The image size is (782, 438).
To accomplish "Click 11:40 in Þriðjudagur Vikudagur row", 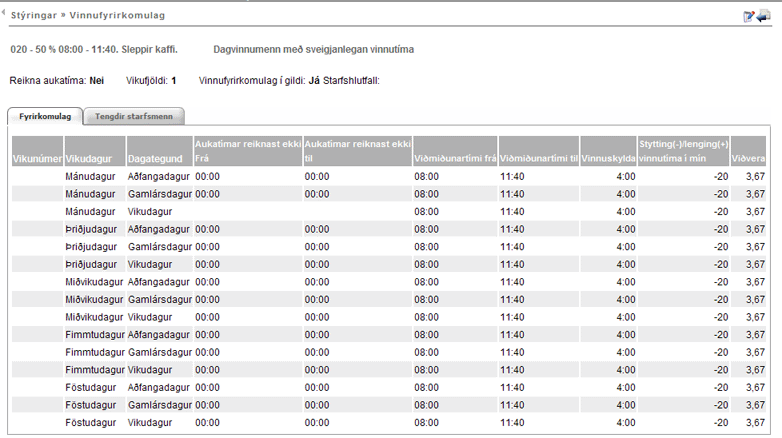I will (x=512, y=264).
